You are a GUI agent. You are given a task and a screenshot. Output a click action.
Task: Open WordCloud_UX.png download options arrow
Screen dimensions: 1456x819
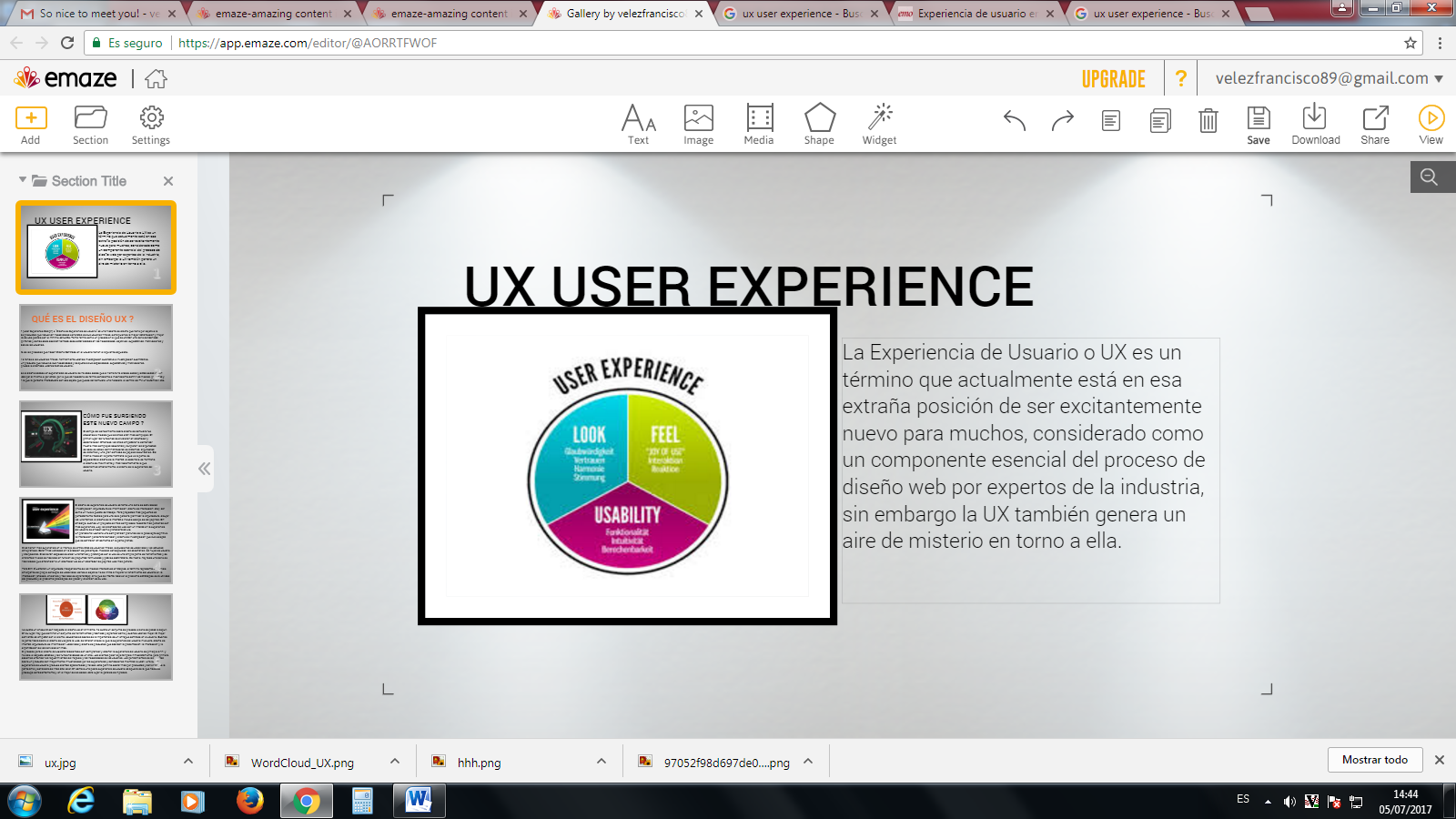tap(395, 762)
